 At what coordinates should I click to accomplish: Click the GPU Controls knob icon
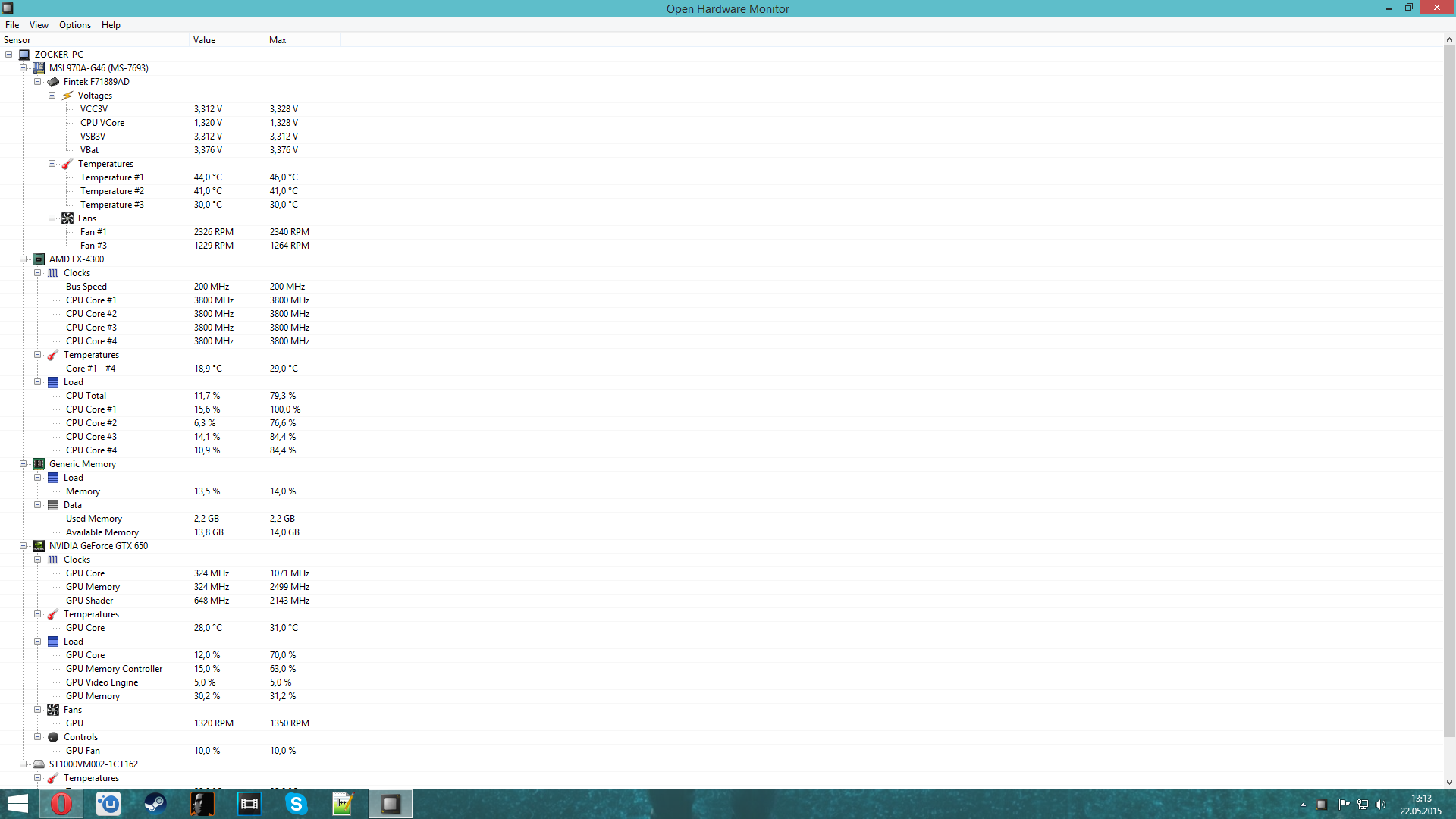pos(53,737)
